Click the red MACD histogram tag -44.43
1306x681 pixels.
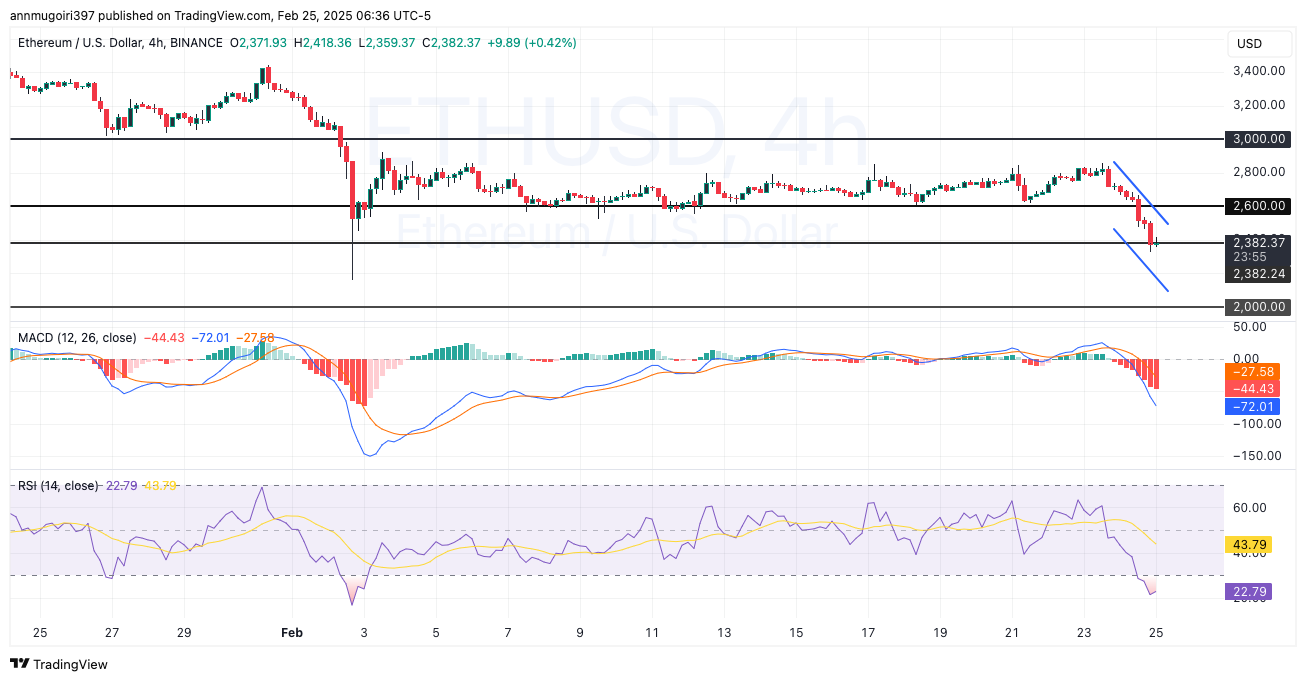pos(1251,388)
